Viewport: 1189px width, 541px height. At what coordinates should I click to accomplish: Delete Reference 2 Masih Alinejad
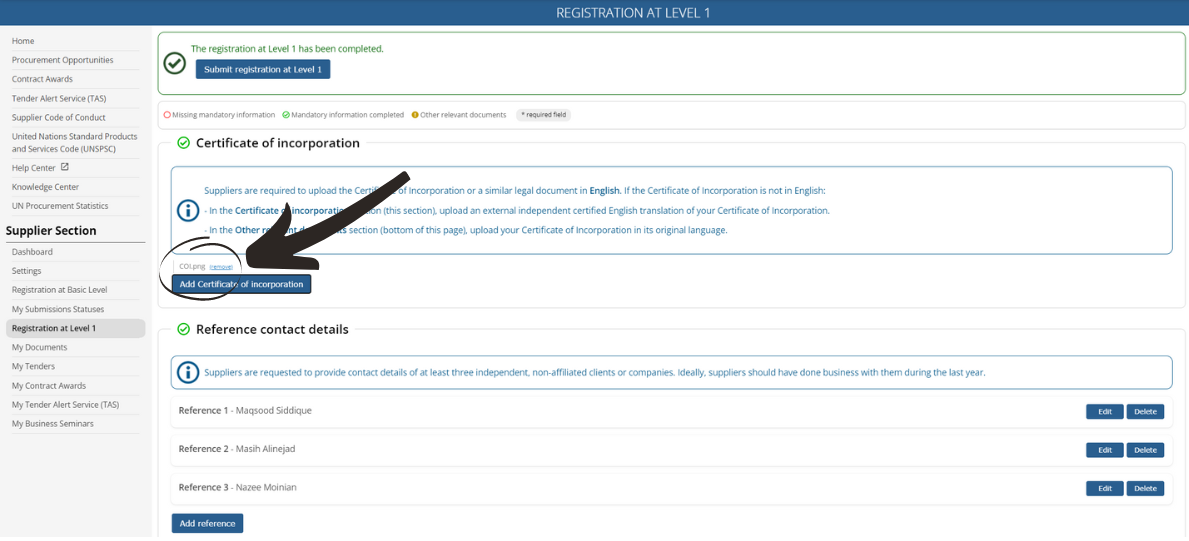(x=1145, y=450)
